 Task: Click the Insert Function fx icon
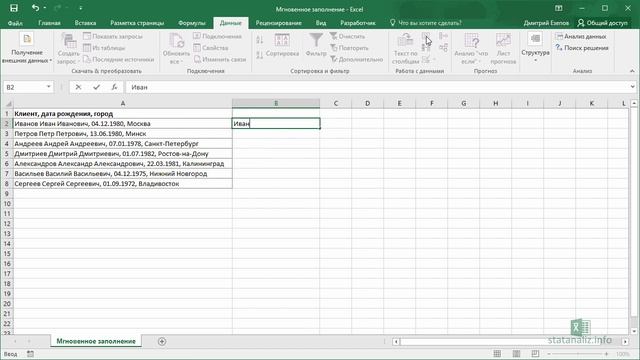(114, 87)
